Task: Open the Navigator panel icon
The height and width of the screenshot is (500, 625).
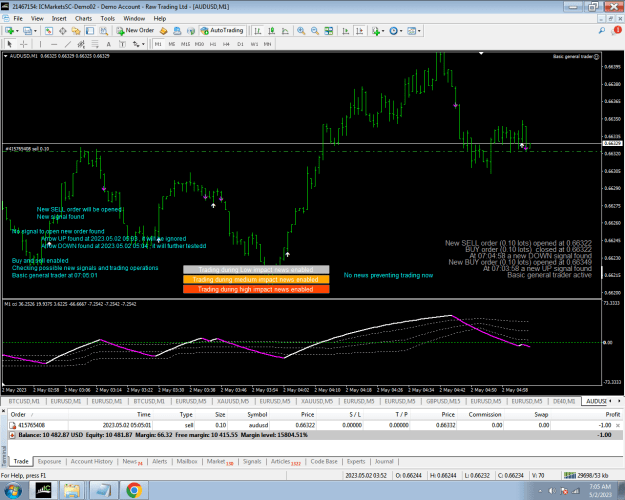Action: (76, 31)
